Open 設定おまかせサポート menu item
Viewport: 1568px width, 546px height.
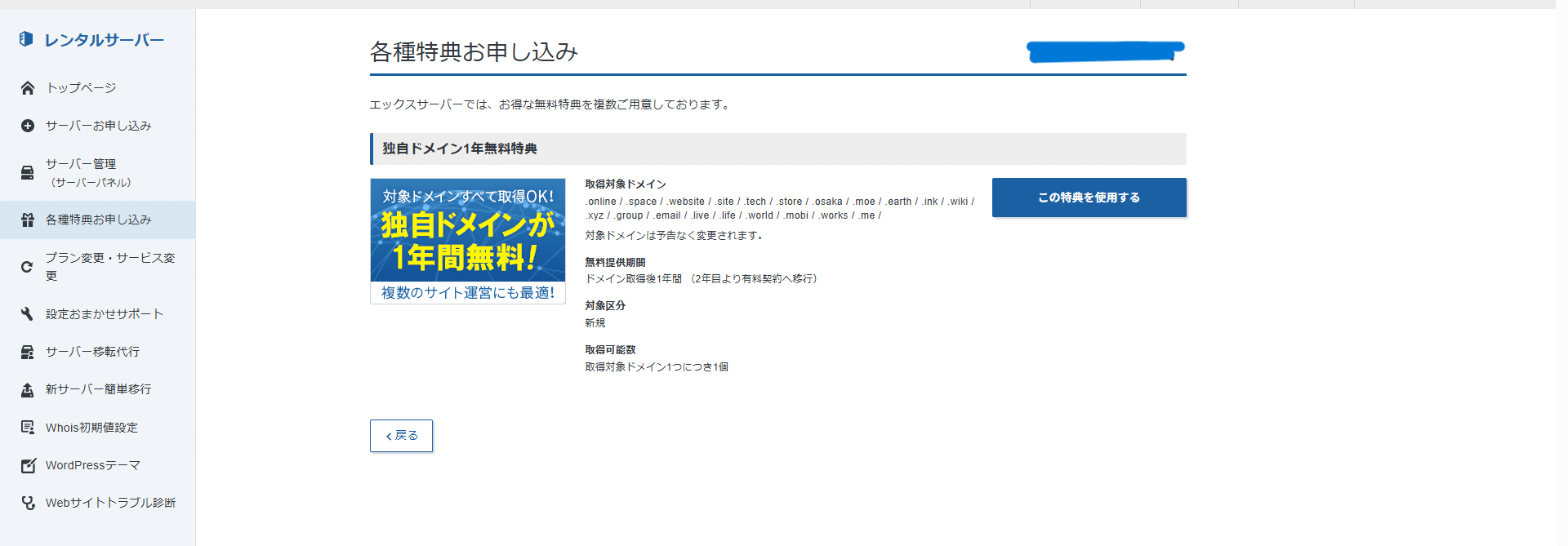[x=98, y=314]
